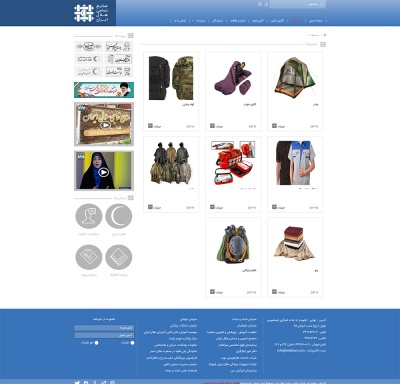Open the camouflage backpacks product image
This screenshot has width=400, height=384.
(171, 78)
